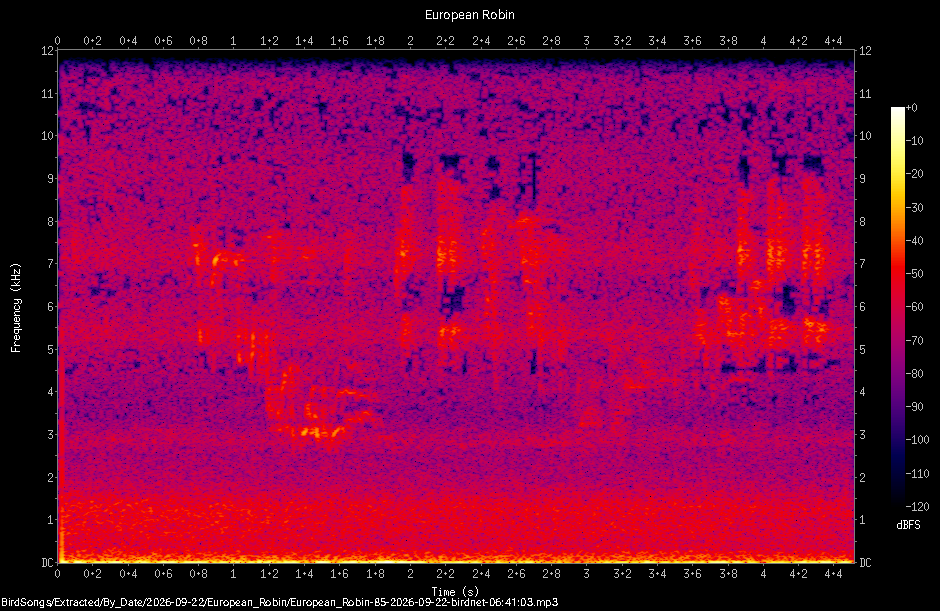The height and width of the screenshot is (611, 940).
Task: Click the "-30" colorbar value
Action: click(x=914, y=207)
